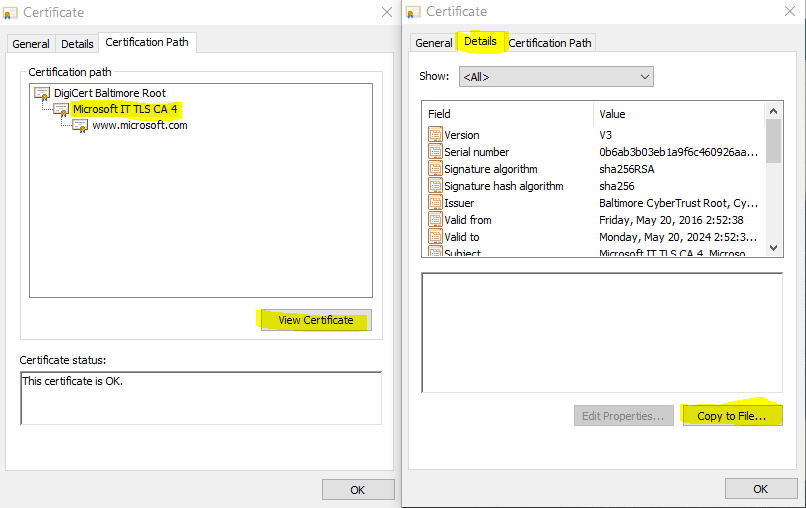Select Microsoft IT TLS CA 4 in the tree
This screenshot has height=508, width=806.
(x=124, y=109)
